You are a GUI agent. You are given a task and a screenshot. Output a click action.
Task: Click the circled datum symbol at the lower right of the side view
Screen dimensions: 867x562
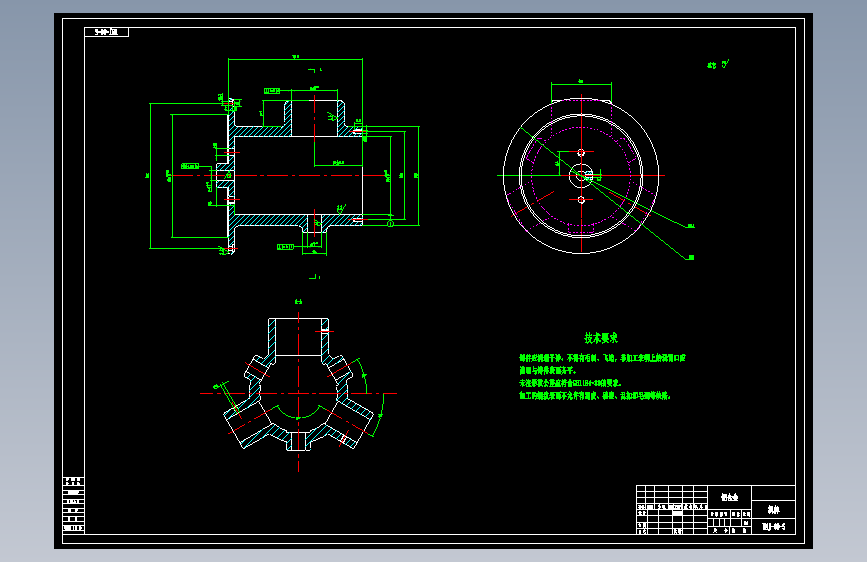tap(390, 223)
